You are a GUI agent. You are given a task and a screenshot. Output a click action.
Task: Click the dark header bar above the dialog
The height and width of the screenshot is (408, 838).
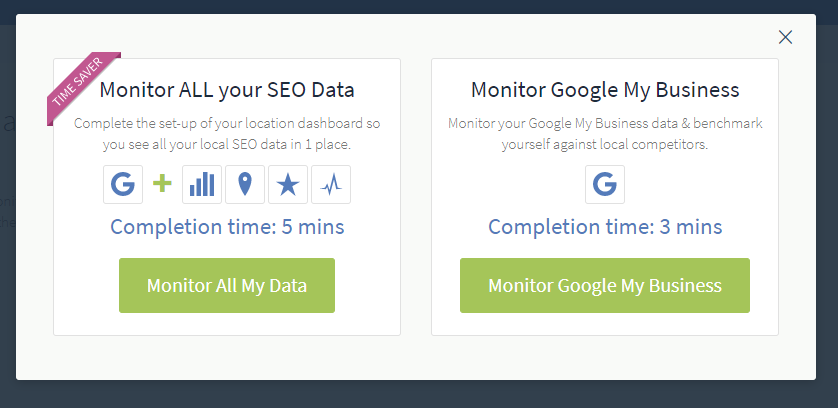[419, 6]
